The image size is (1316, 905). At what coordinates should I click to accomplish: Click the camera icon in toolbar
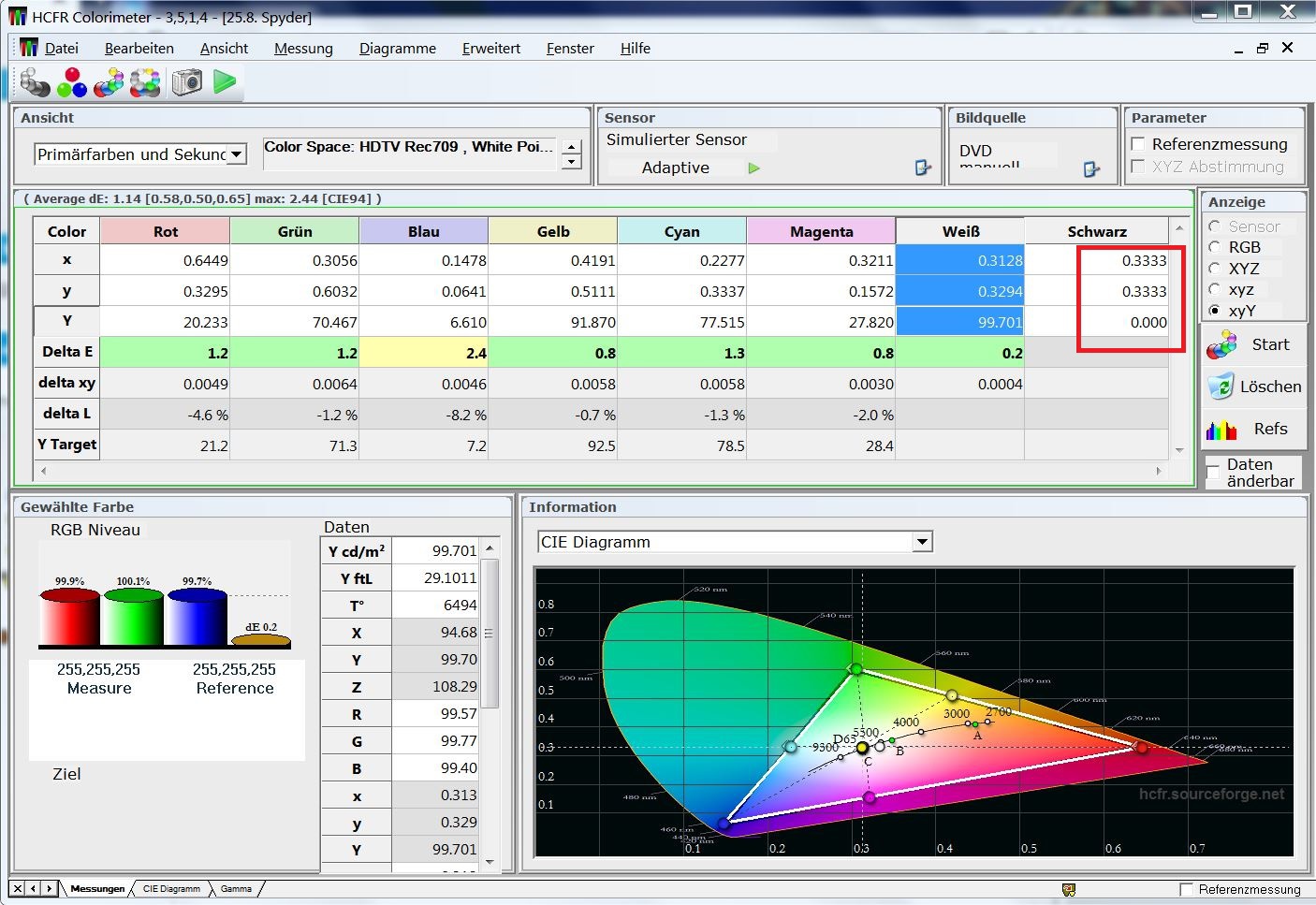[x=187, y=82]
